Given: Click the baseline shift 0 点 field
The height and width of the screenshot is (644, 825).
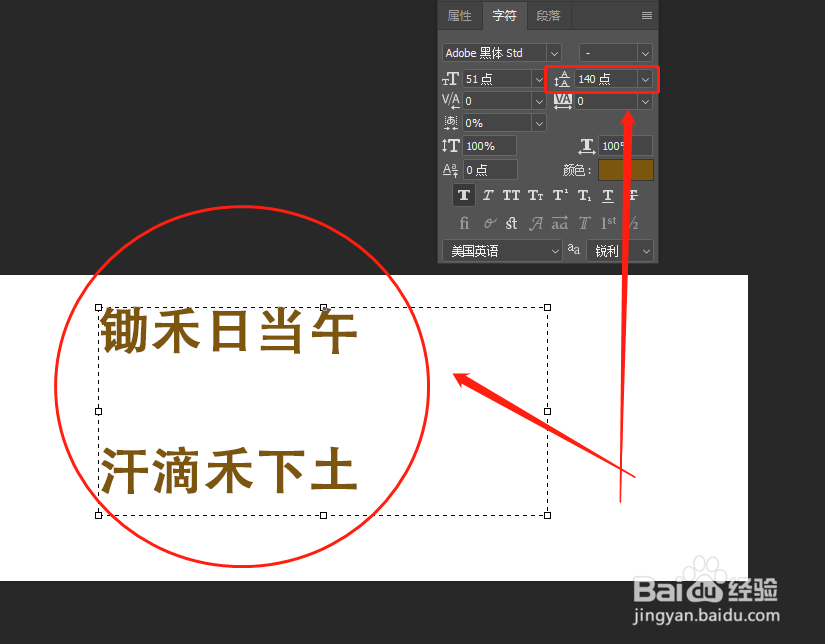Looking at the screenshot, I should (490, 170).
